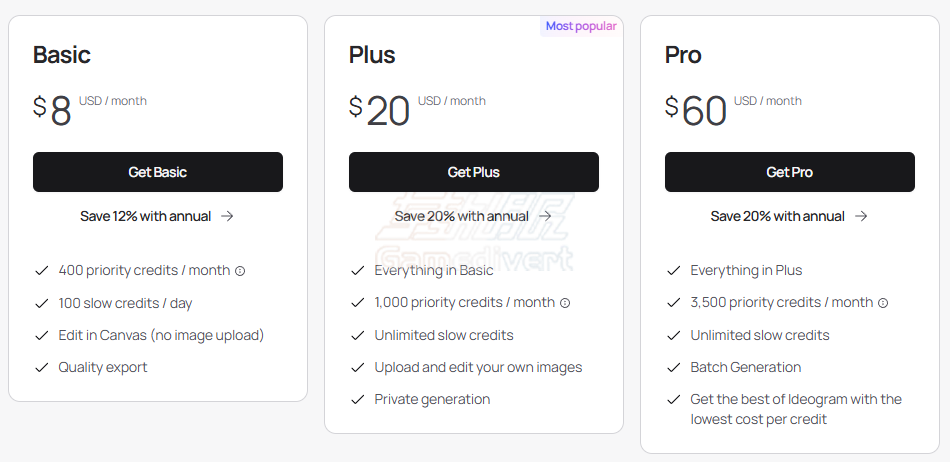
Task: Click Edit in Canvas feature text
Action: pos(161,335)
